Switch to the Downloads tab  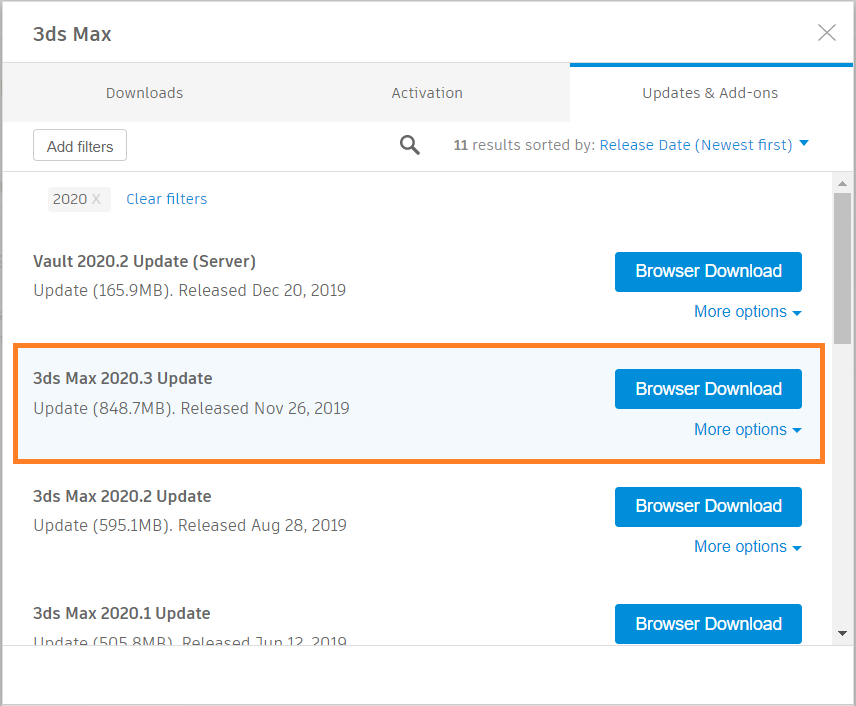coord(144,92)
